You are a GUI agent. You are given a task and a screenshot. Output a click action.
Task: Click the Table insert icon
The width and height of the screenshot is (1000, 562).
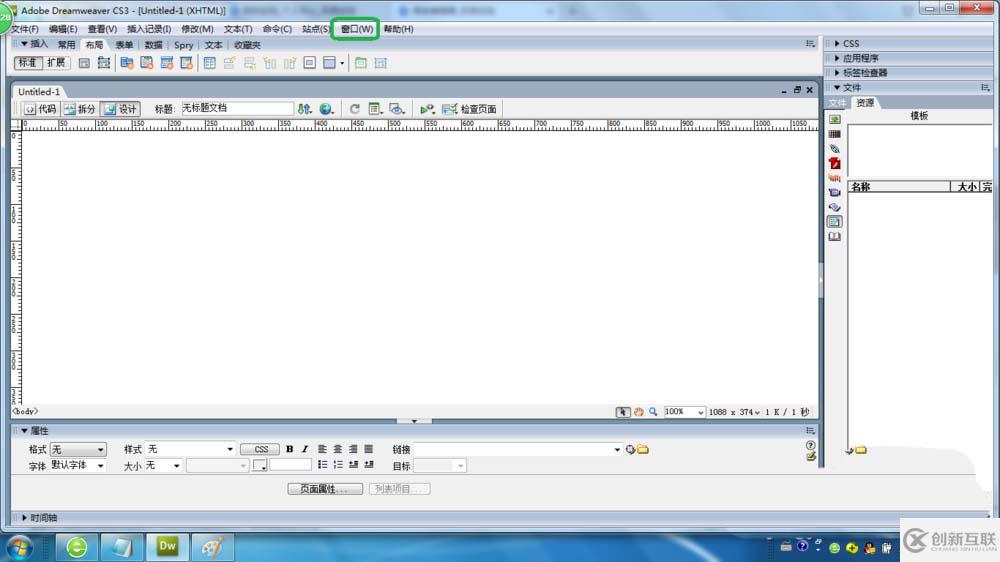point(209,63)
